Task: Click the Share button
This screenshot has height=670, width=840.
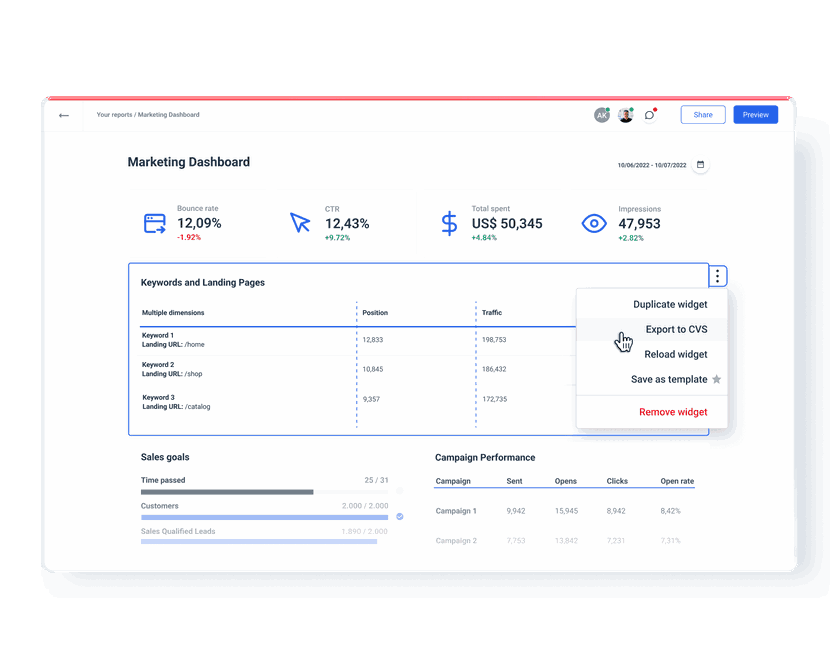Action: [x=702, y=114]
